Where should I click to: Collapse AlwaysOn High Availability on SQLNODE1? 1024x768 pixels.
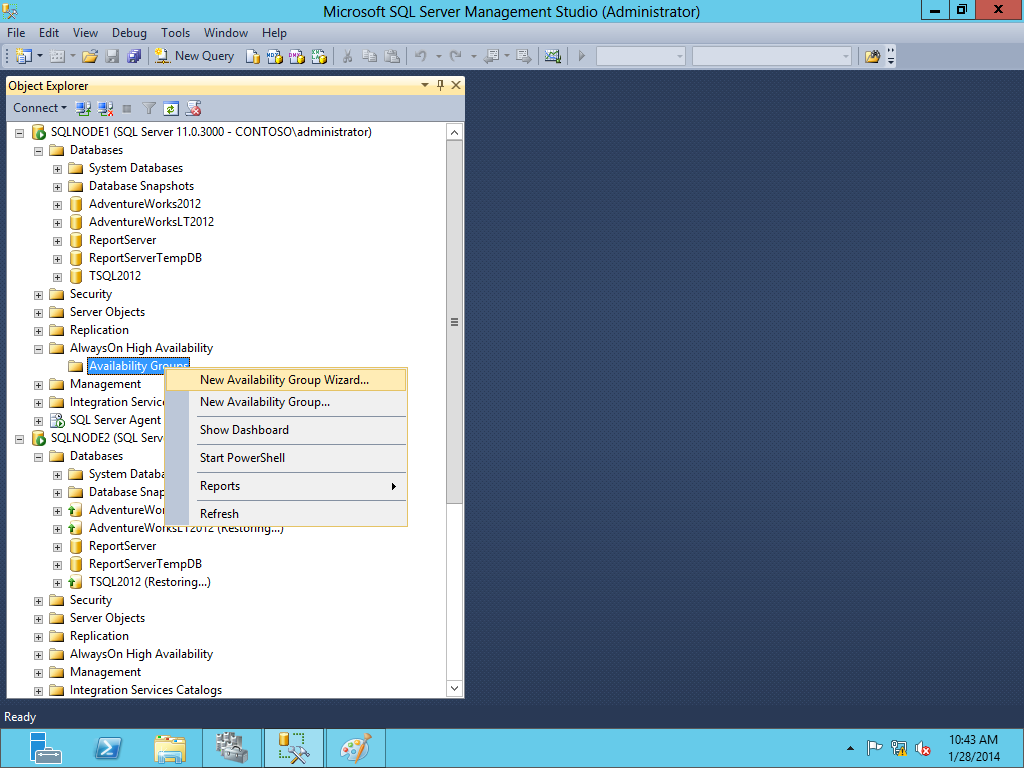point(39,349)
